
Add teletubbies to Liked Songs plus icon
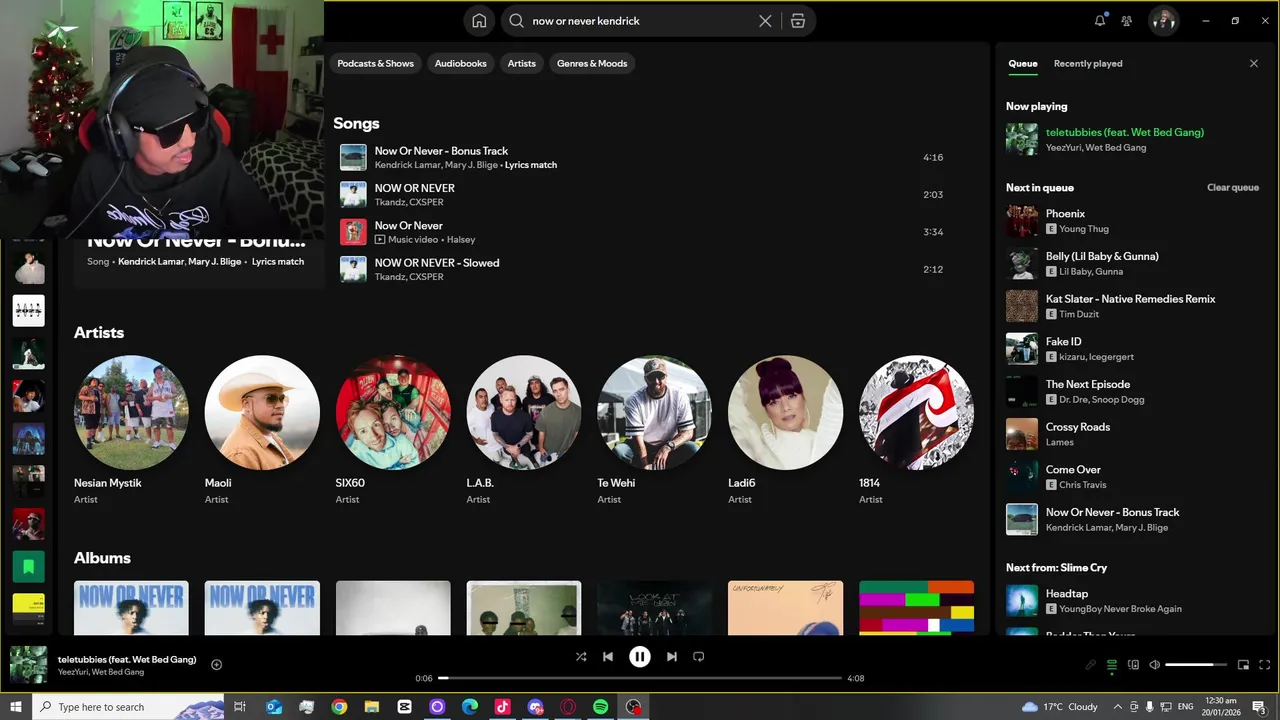[216, 664]
